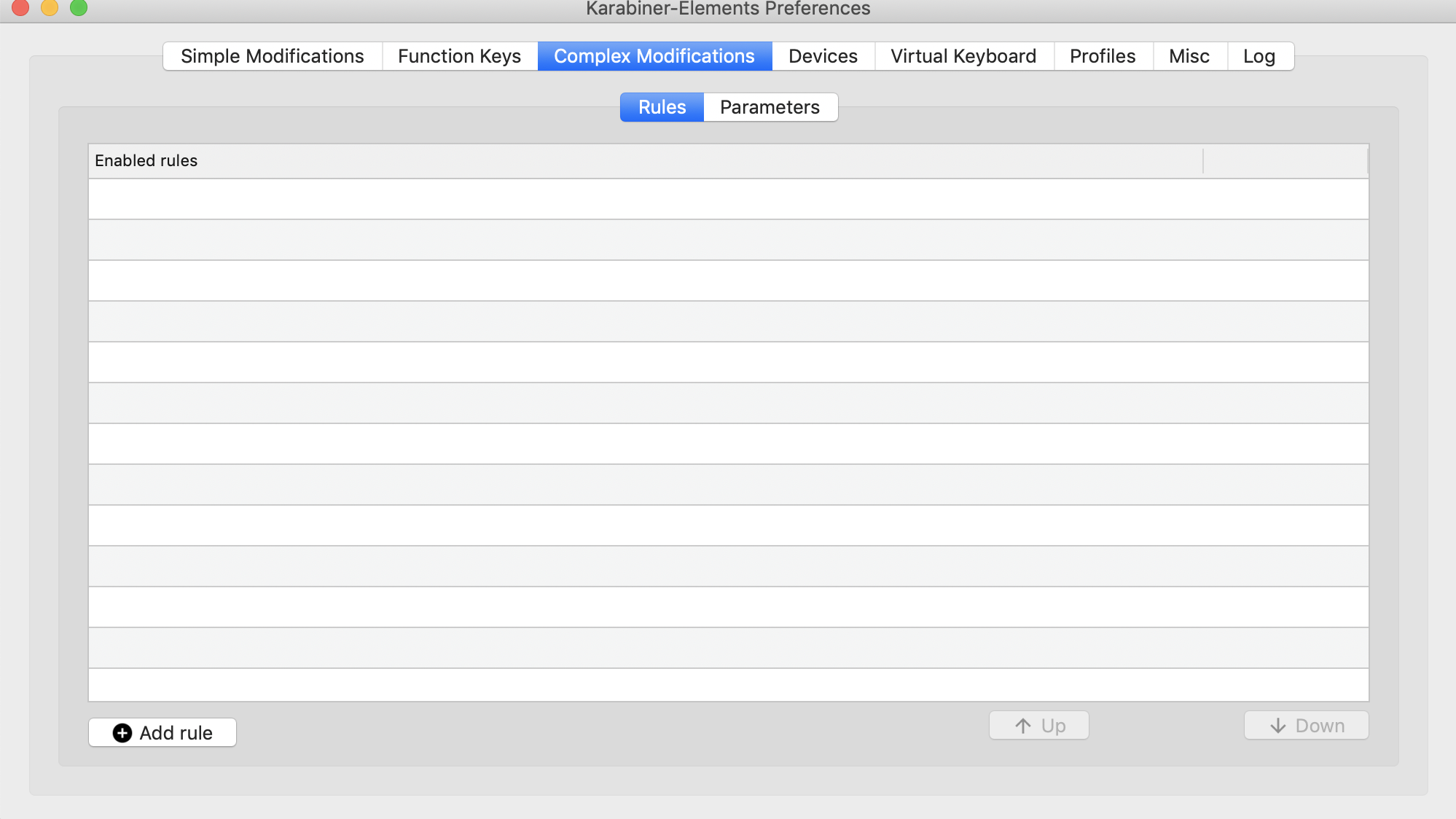
Task: Switch to the Simple Modifications tab
Action: click(273, 56)
